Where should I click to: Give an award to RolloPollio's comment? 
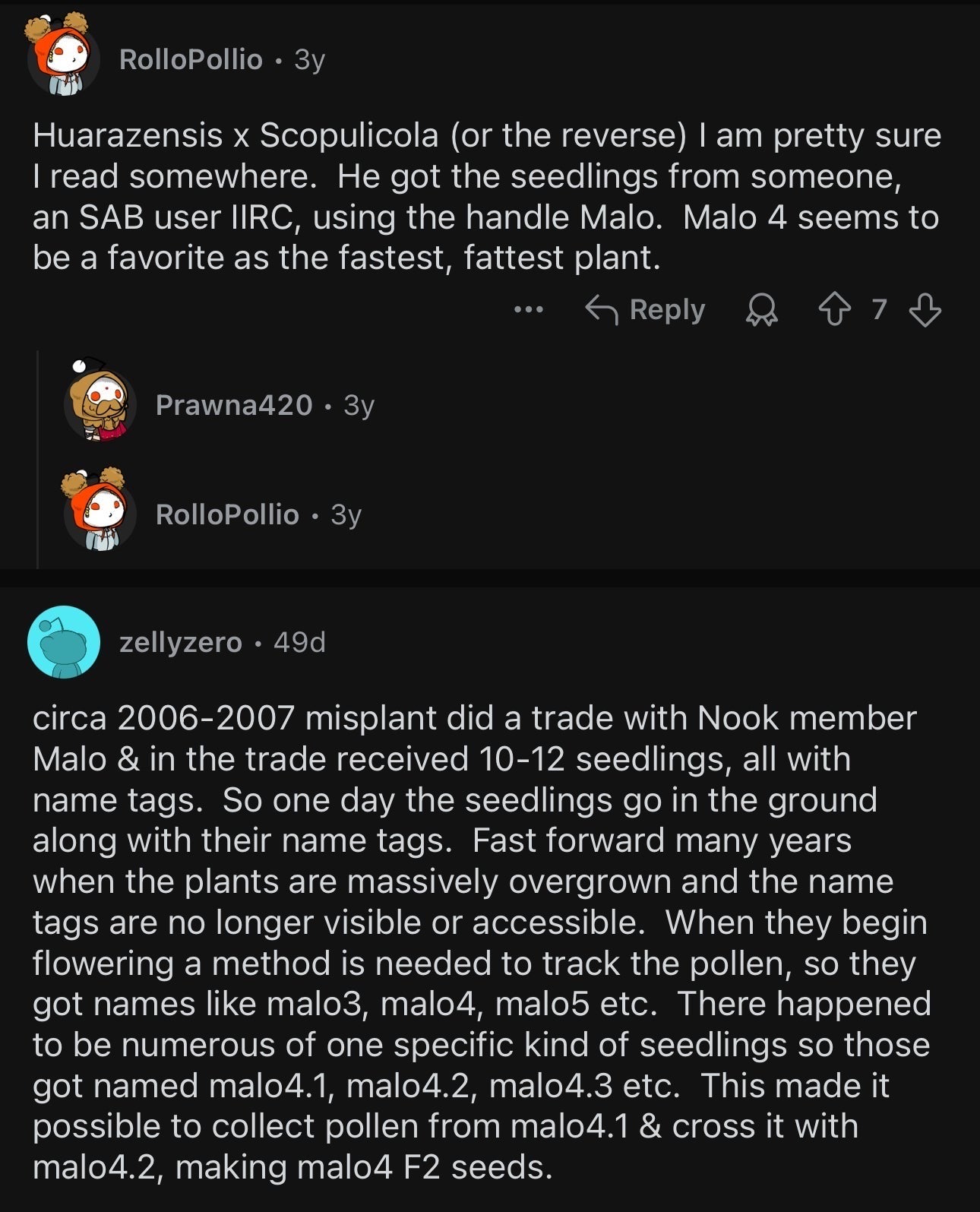click(762, 310)
